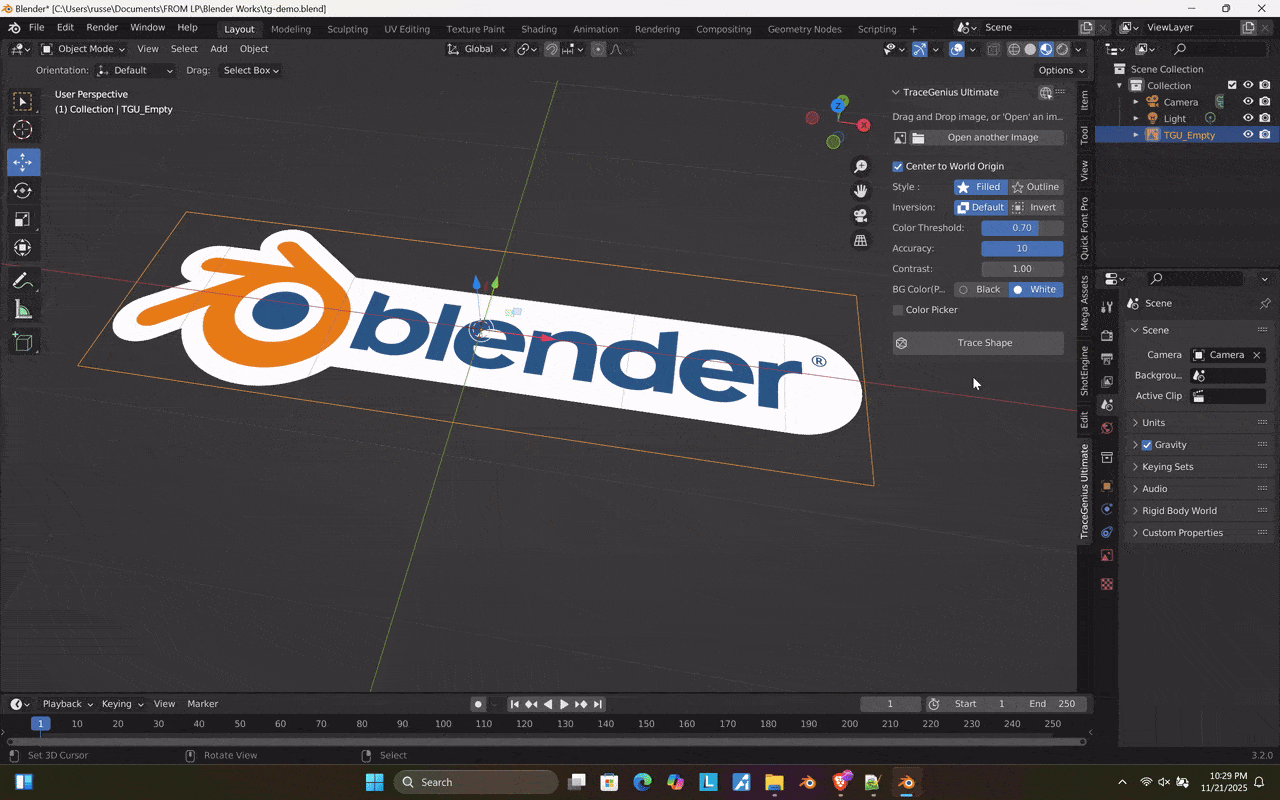The height and width of the screenshot is (800, 1280).
Task: Click the Trace Shape button
Action: coord(978,343)
